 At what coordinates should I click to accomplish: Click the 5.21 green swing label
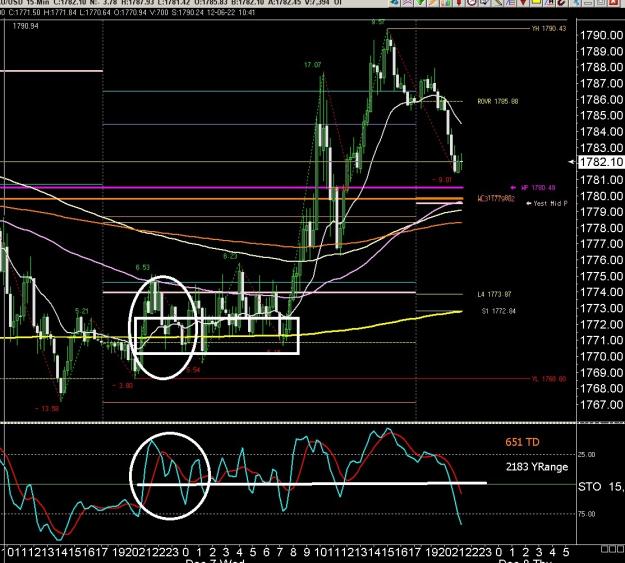(82, 311)
